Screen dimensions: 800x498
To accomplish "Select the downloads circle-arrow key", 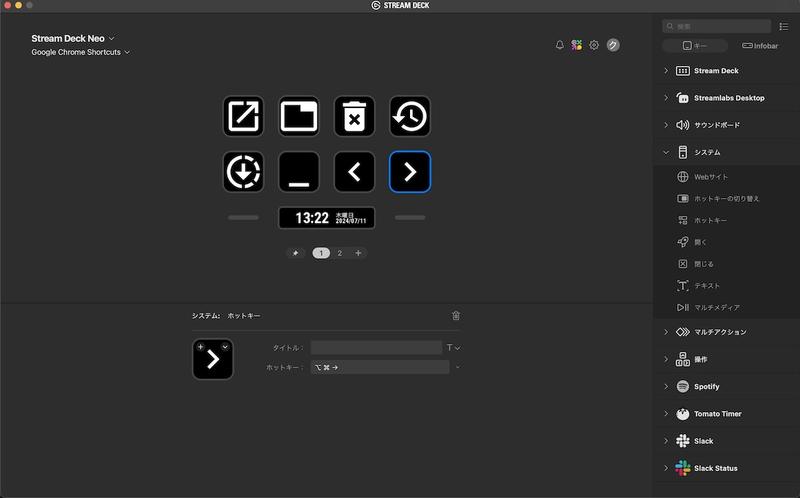I will (x=243, y=172).
